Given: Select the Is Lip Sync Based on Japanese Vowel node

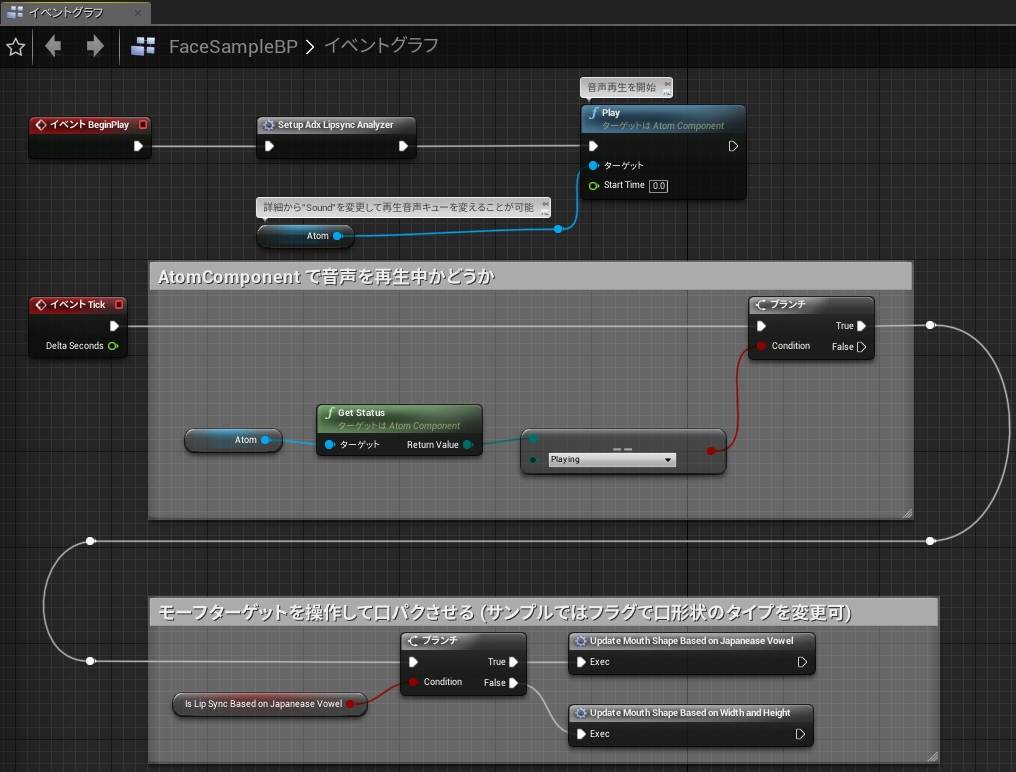Looking at the screenshot, I should coord(266,704).
